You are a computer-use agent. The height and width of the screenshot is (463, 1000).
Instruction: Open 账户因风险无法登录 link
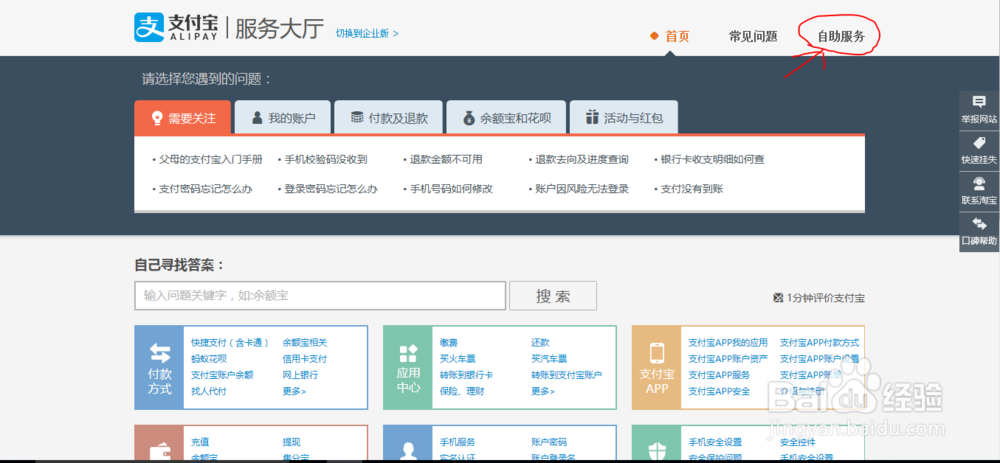[582, 189]
